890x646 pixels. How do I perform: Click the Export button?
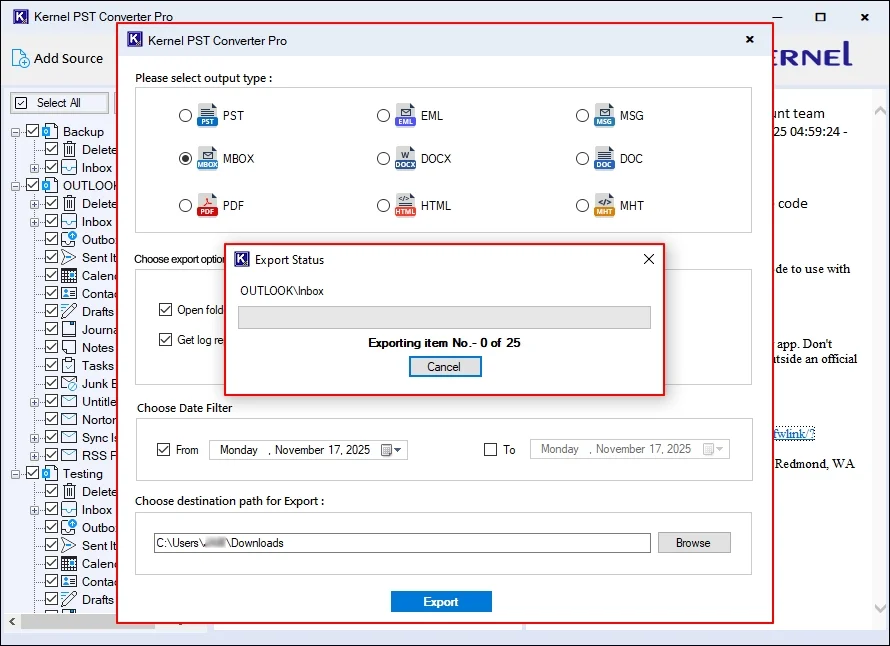coord(441,602)
